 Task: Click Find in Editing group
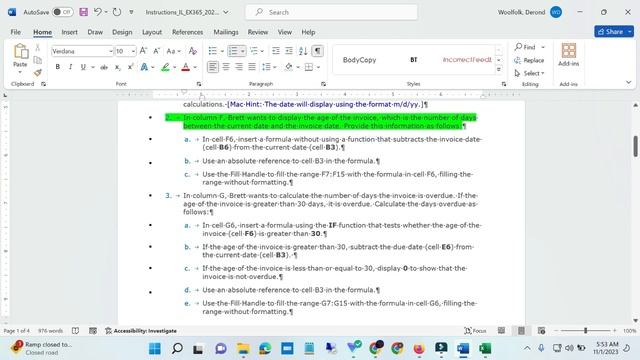tap(525, 47)
